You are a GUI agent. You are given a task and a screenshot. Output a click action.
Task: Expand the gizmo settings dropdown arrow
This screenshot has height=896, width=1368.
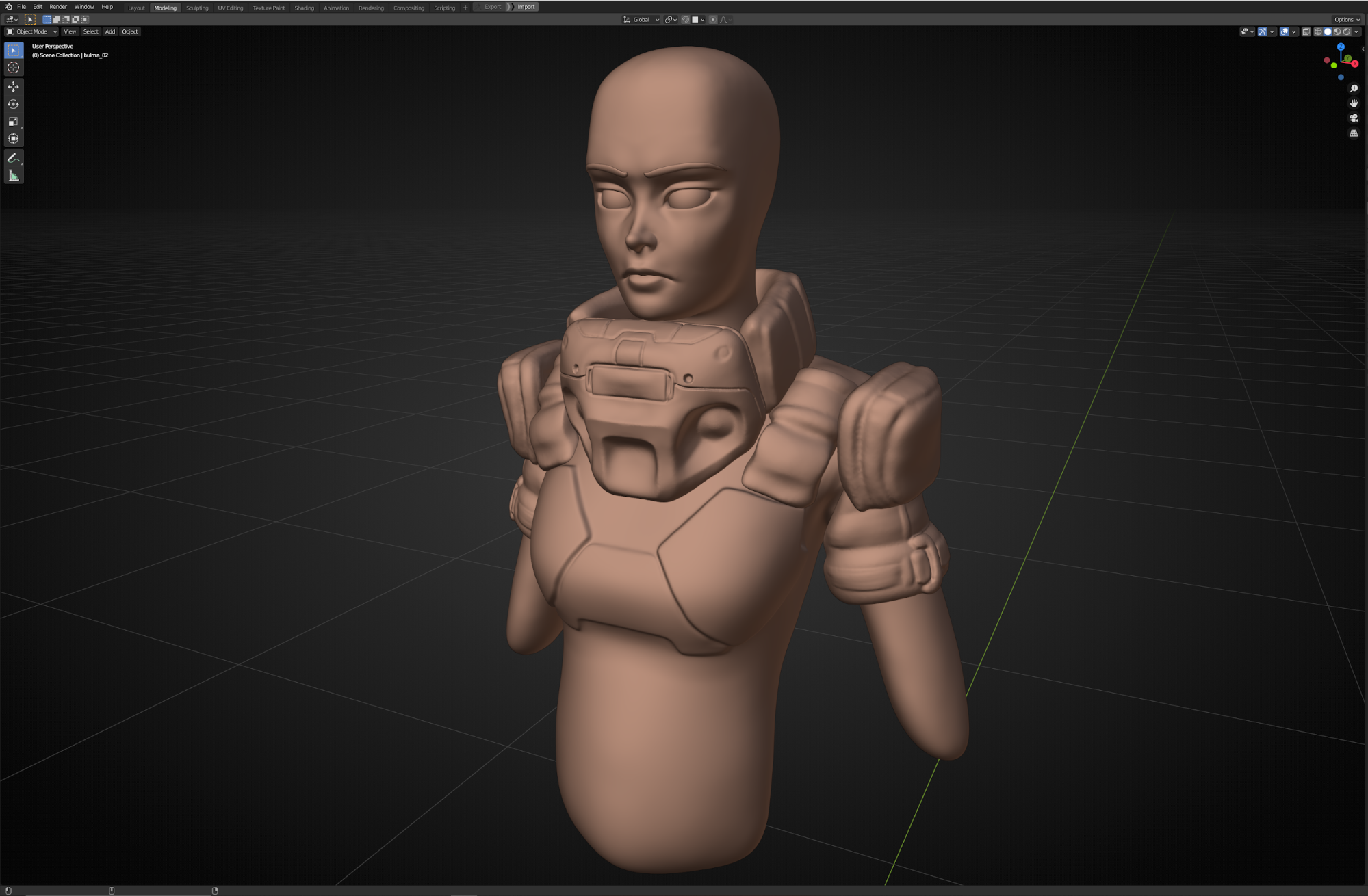point(1272,31)
